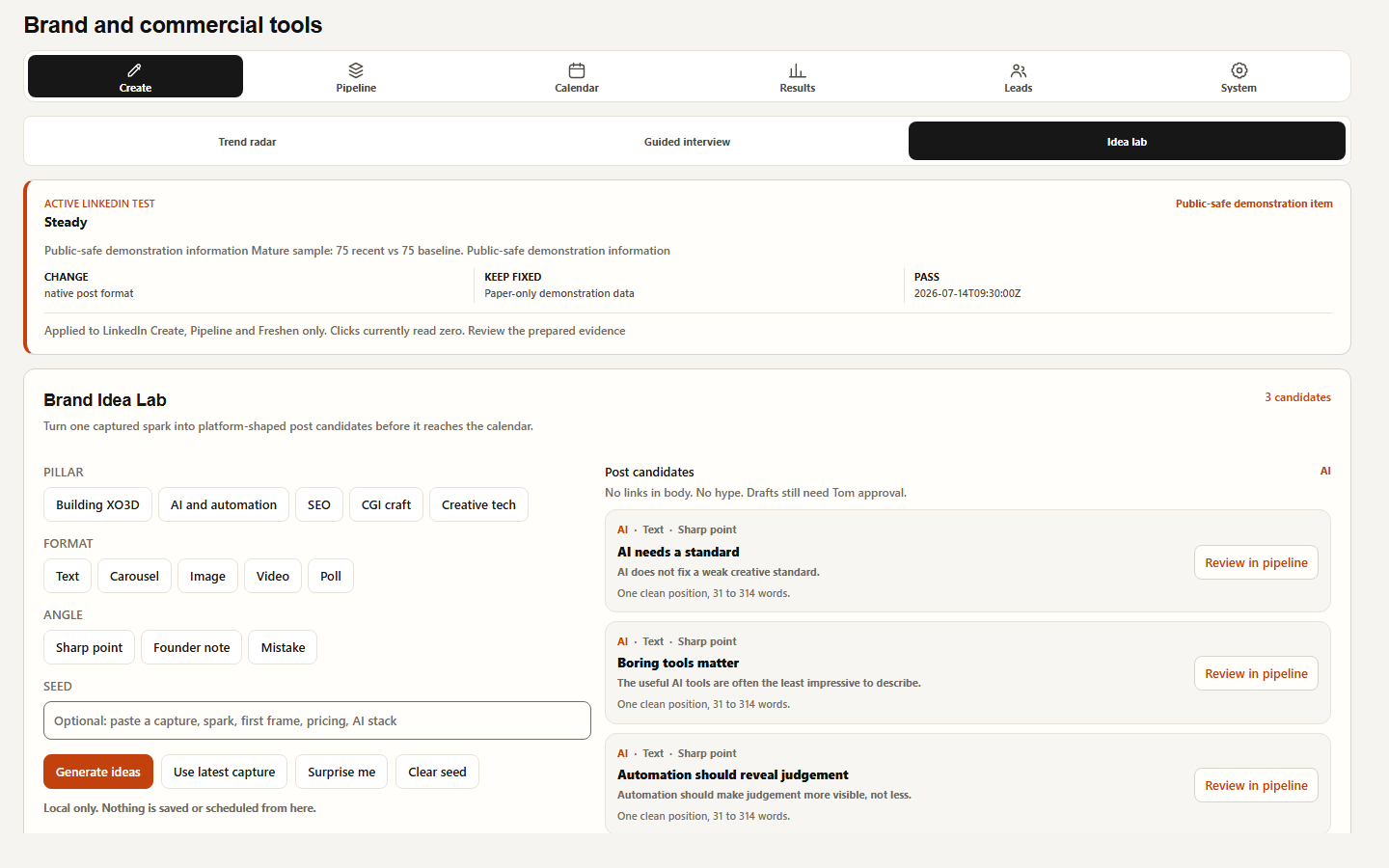
Task: Click Use latest capture
Action: 224,772
